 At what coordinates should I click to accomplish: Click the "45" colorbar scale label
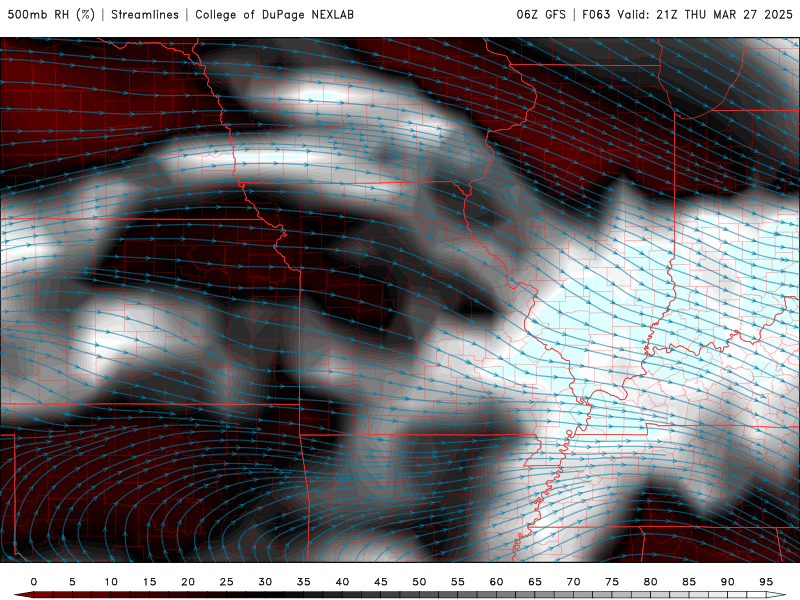[381, 582]
